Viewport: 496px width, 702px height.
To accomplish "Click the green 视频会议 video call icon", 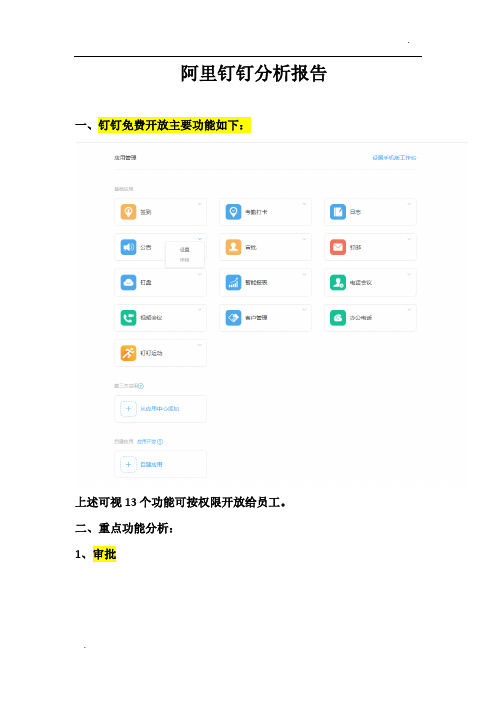I will tap(128, 318).
